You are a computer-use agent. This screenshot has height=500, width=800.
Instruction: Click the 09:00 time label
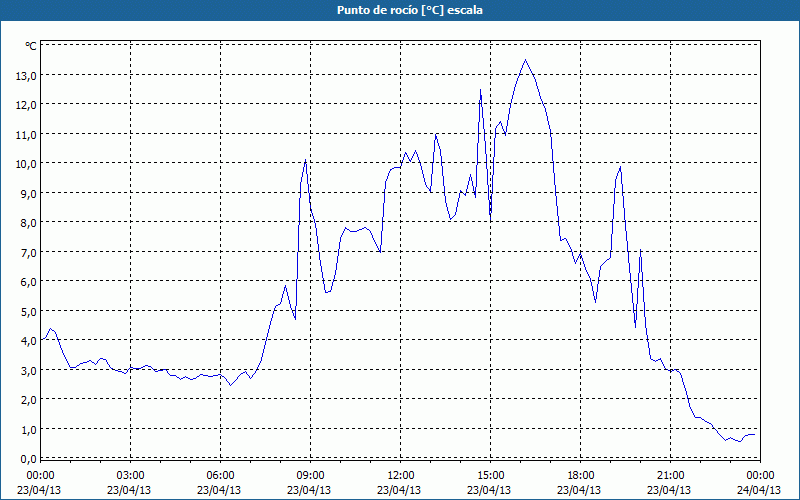(x=310, y=476)
